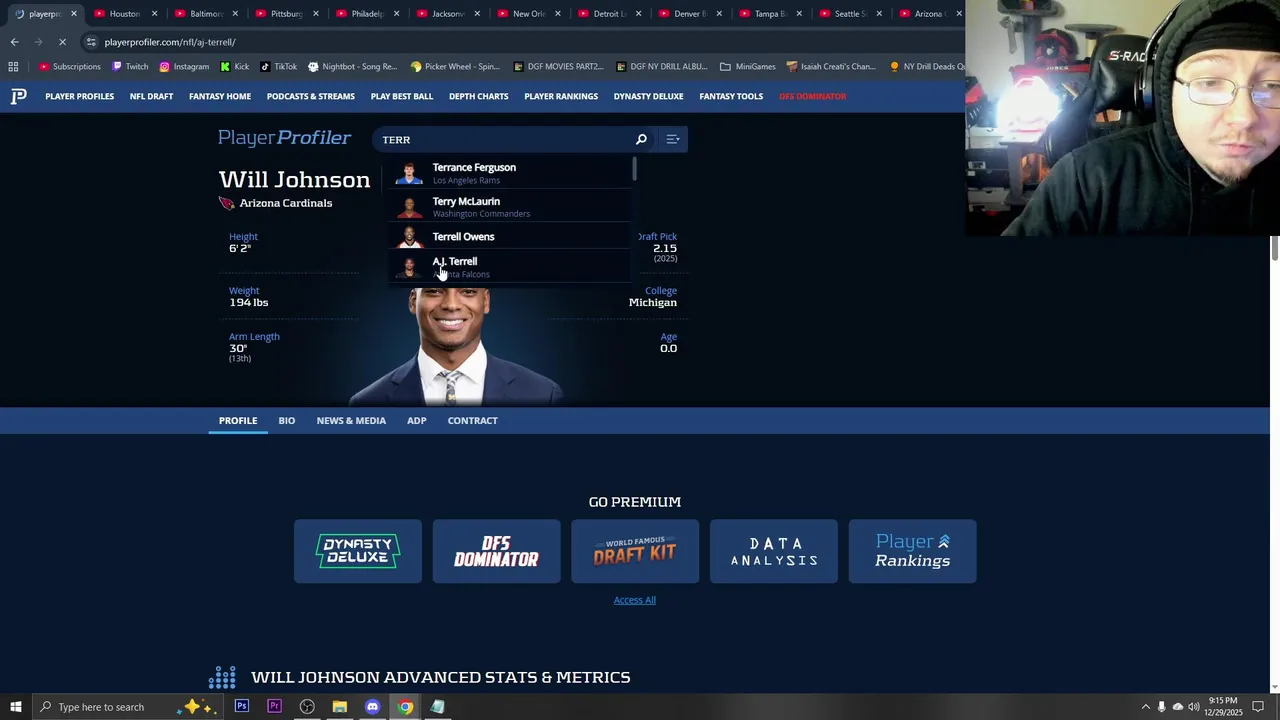Image resolution: width=1280 pixels, height=720 pixels.
Task: Open Windows notification center
Action: [x=1258, y=707]
